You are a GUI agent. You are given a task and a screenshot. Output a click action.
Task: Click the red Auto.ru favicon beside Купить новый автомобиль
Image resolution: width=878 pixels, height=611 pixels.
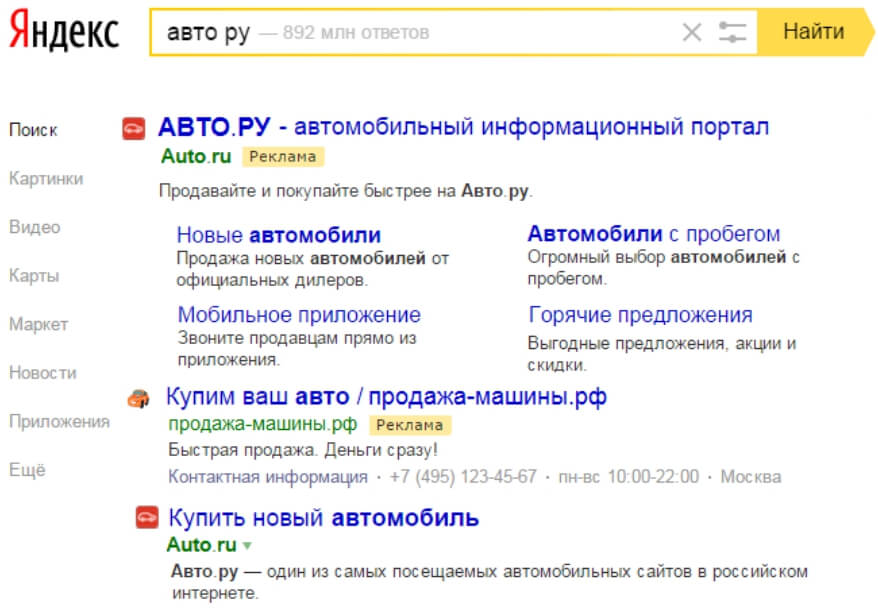pos(147,517)
